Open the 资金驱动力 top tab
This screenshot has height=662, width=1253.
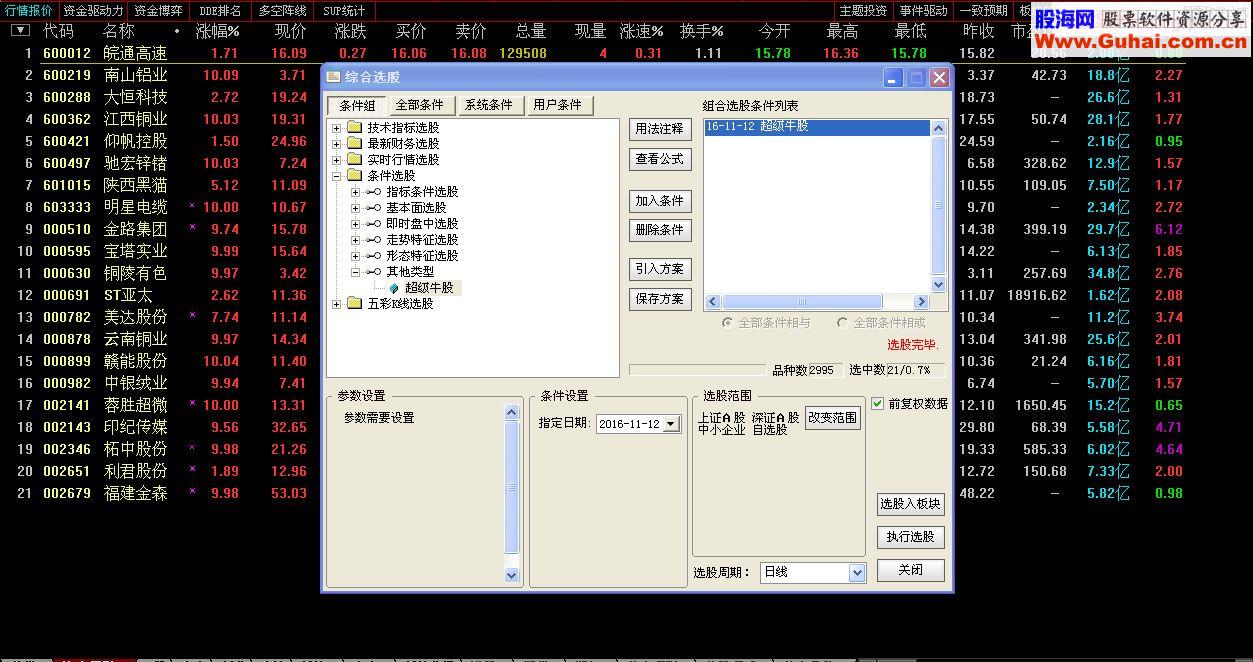pos(93,11)
